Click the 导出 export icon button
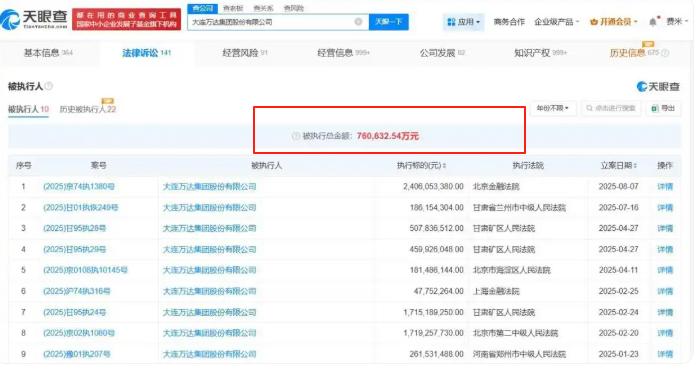The image size is (697, 378). pyautogui.click(x=663, y=108)
